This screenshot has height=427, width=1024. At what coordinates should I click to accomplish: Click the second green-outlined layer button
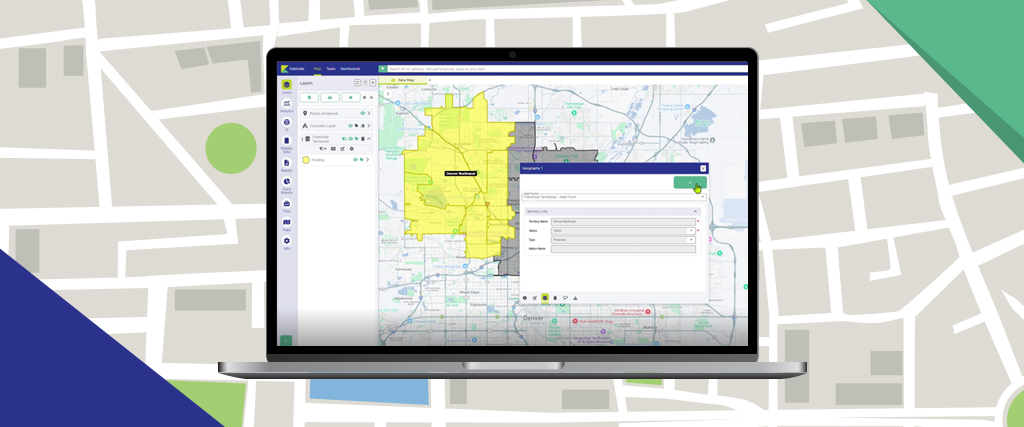330,97
